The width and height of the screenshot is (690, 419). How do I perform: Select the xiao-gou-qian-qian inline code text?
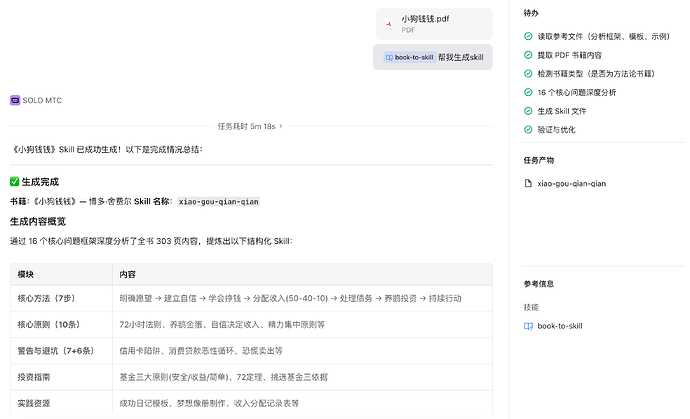(x=219, y=202)
